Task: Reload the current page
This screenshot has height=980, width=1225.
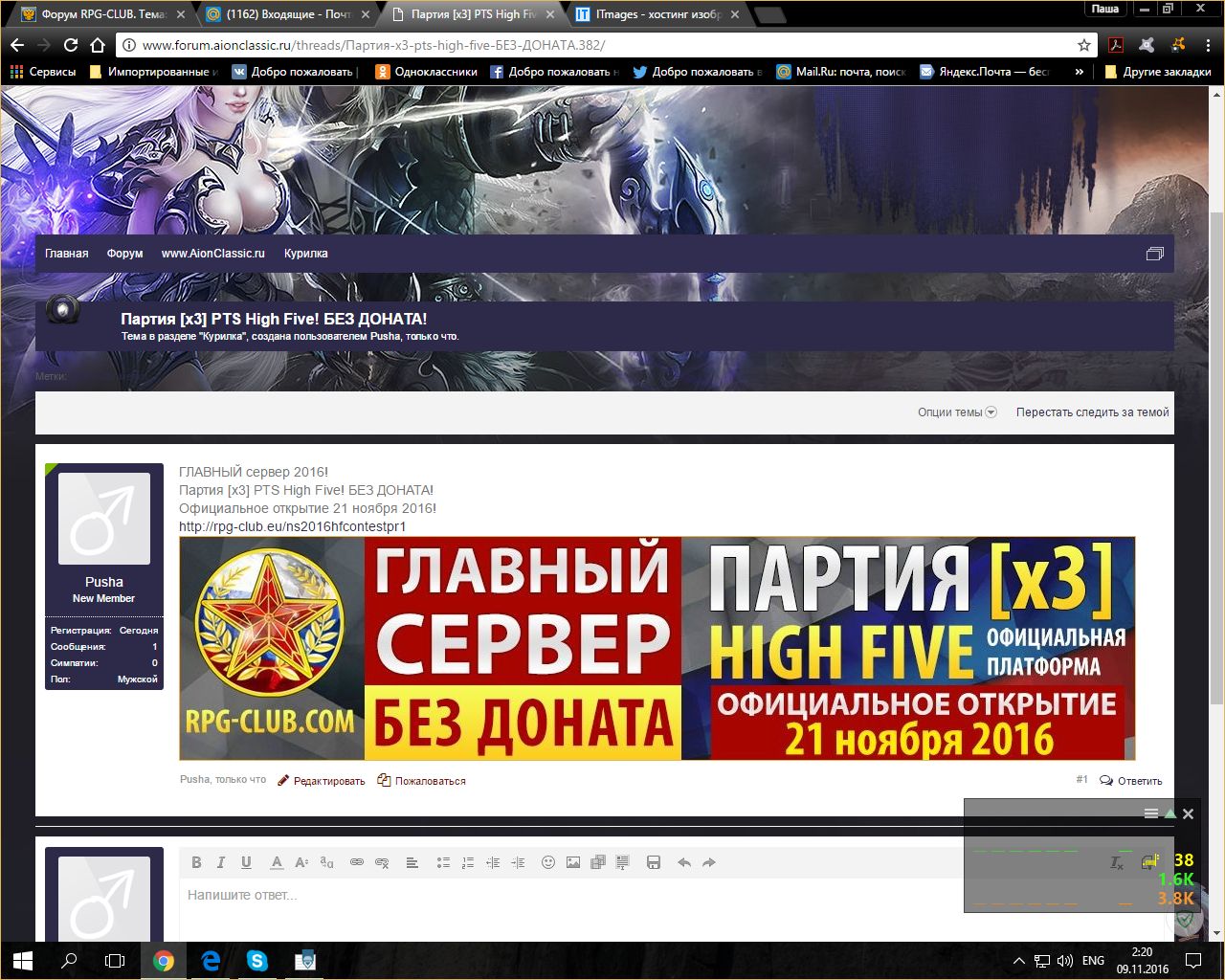Action: (70, 45)
